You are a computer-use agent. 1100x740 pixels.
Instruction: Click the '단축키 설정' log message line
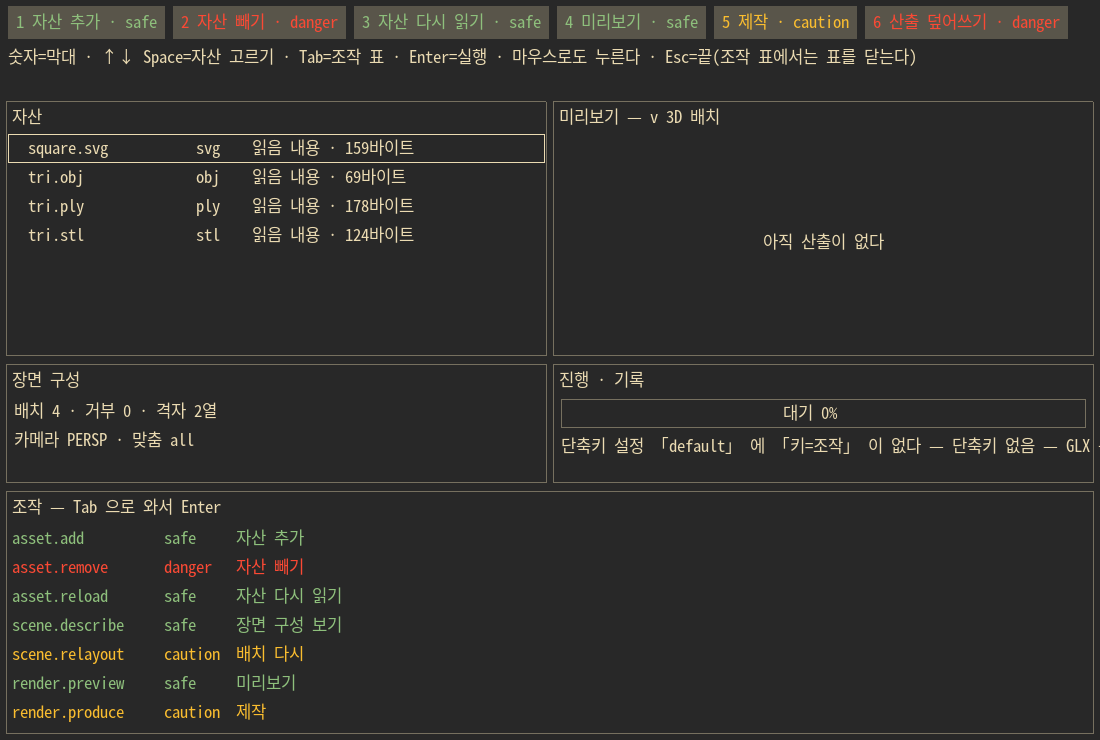[x=826, y=446]
